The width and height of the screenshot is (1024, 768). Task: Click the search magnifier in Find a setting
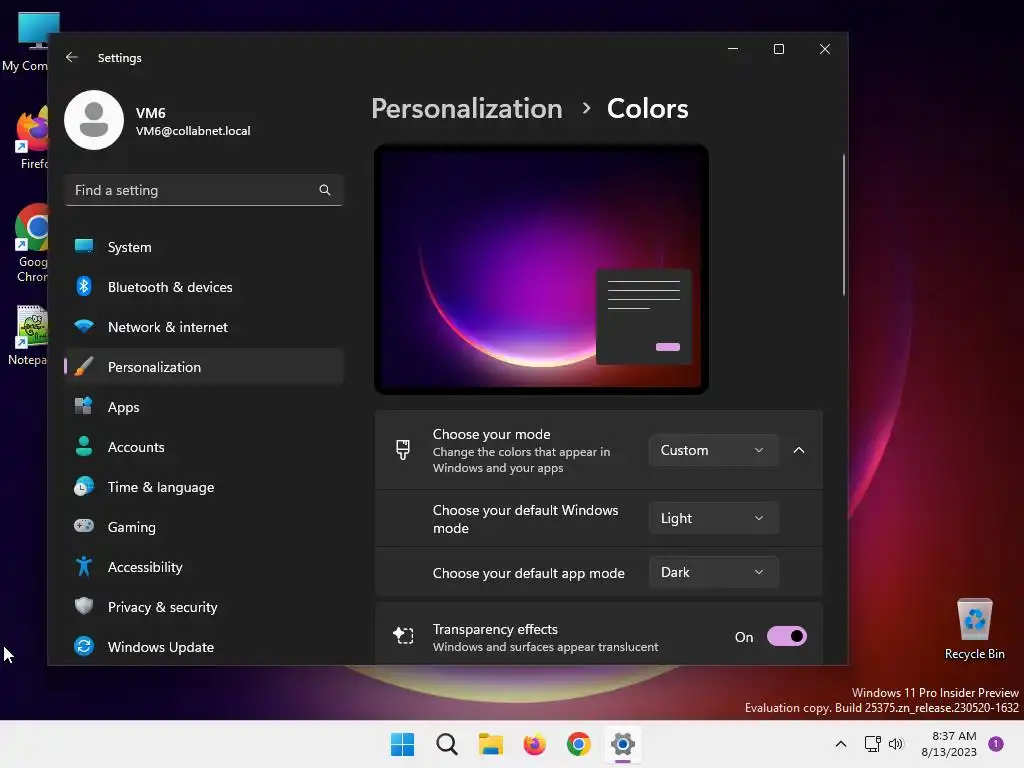325,190
